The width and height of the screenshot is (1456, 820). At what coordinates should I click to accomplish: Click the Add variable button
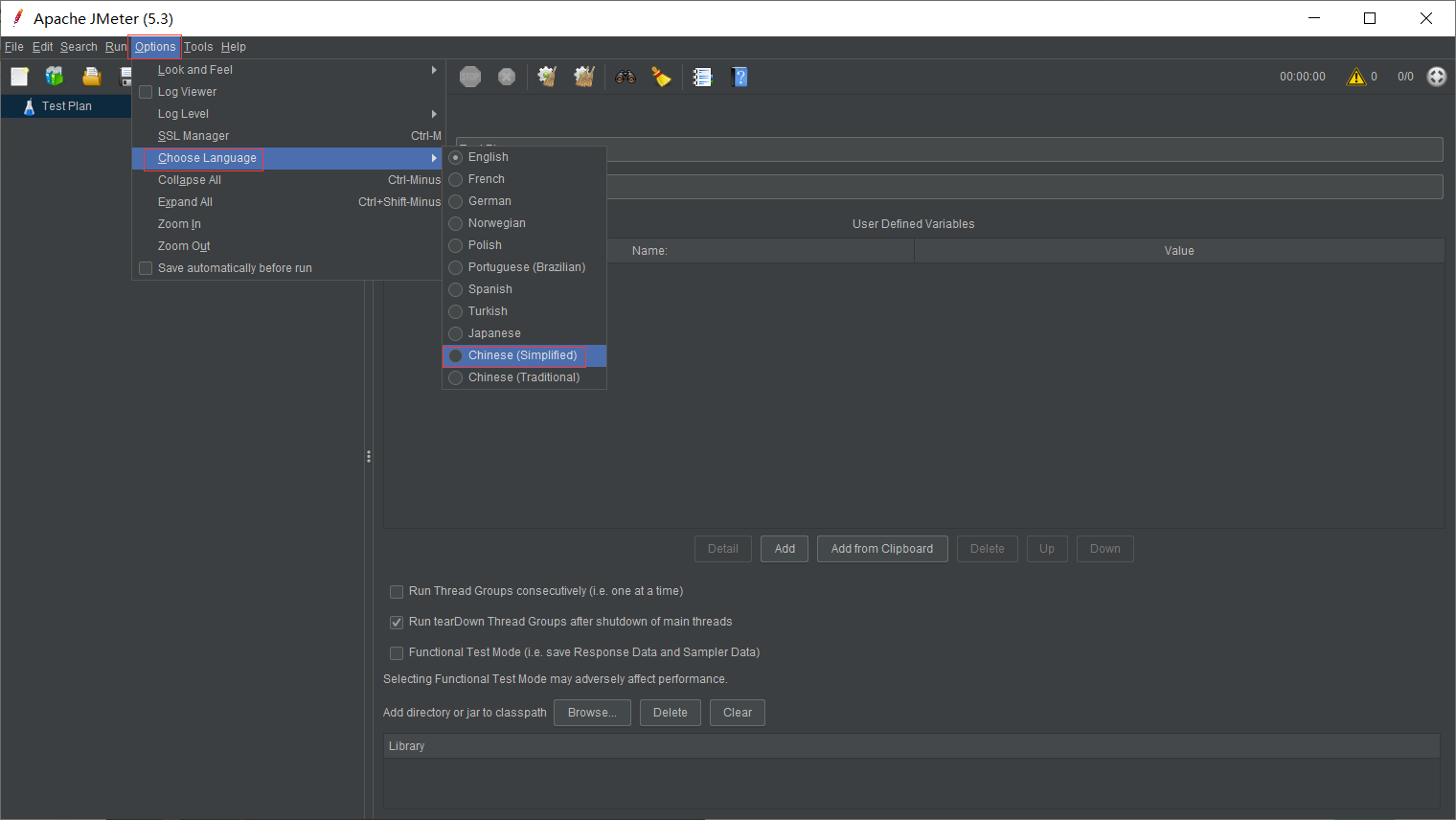[x=785, y=549]
